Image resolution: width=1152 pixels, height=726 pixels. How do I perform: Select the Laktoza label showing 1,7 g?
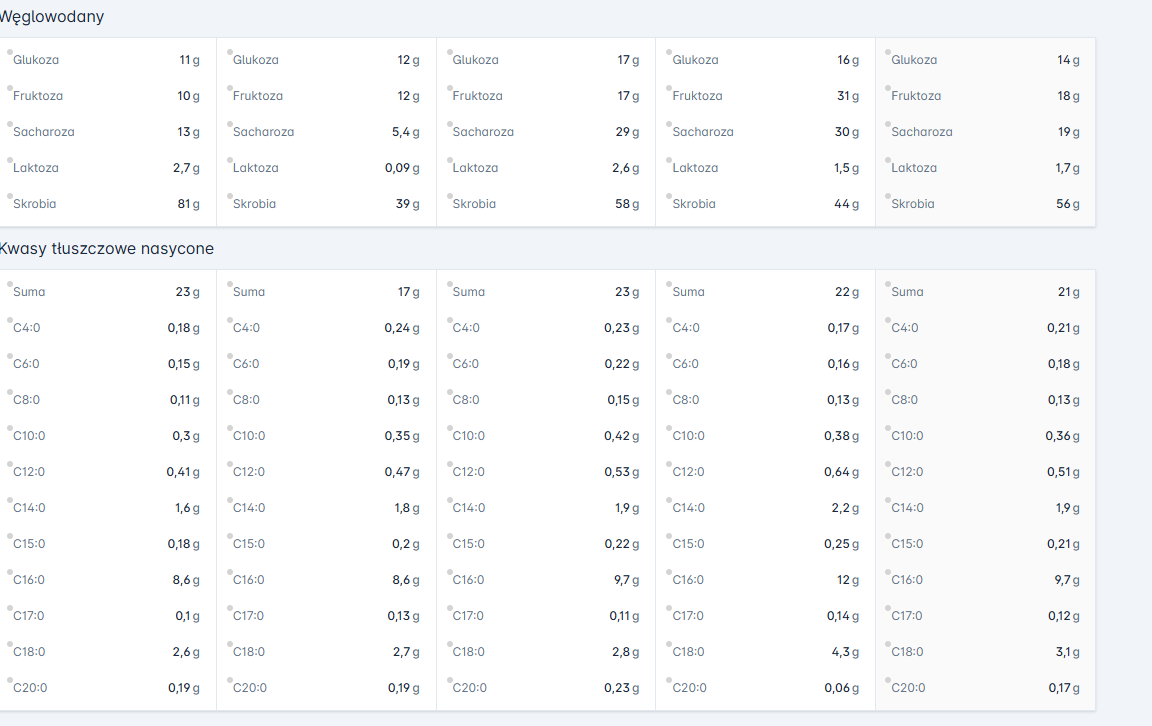click(x=914, y=168)
